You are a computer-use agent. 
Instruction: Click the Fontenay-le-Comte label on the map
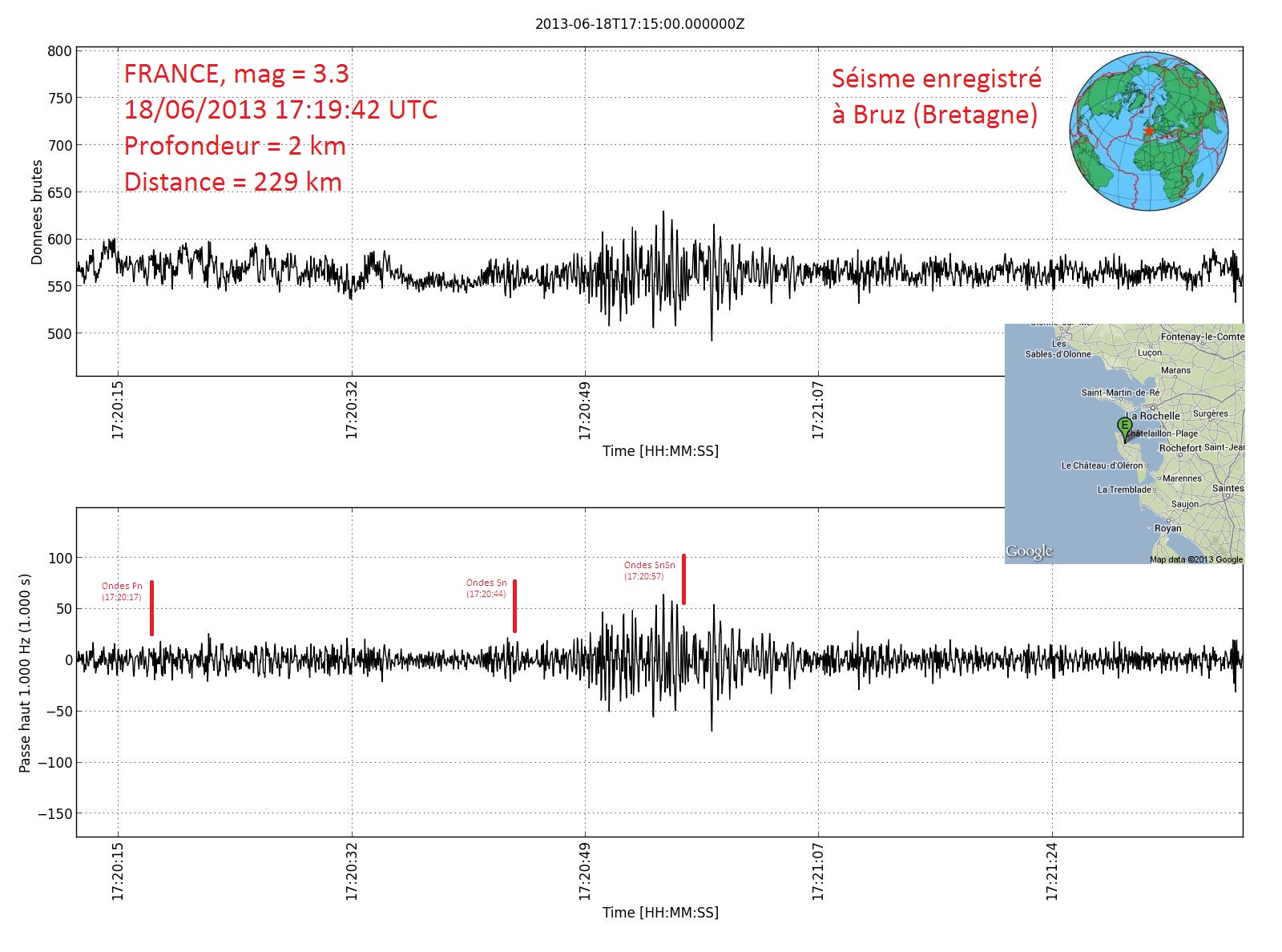point(1202,337)
